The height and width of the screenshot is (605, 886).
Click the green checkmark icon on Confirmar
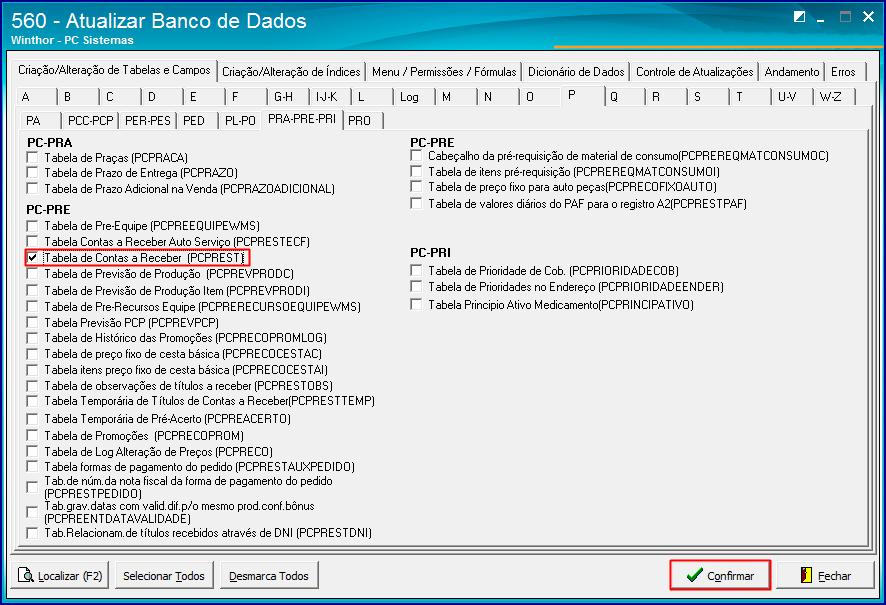pyautogui.click(x=697, y=575)
